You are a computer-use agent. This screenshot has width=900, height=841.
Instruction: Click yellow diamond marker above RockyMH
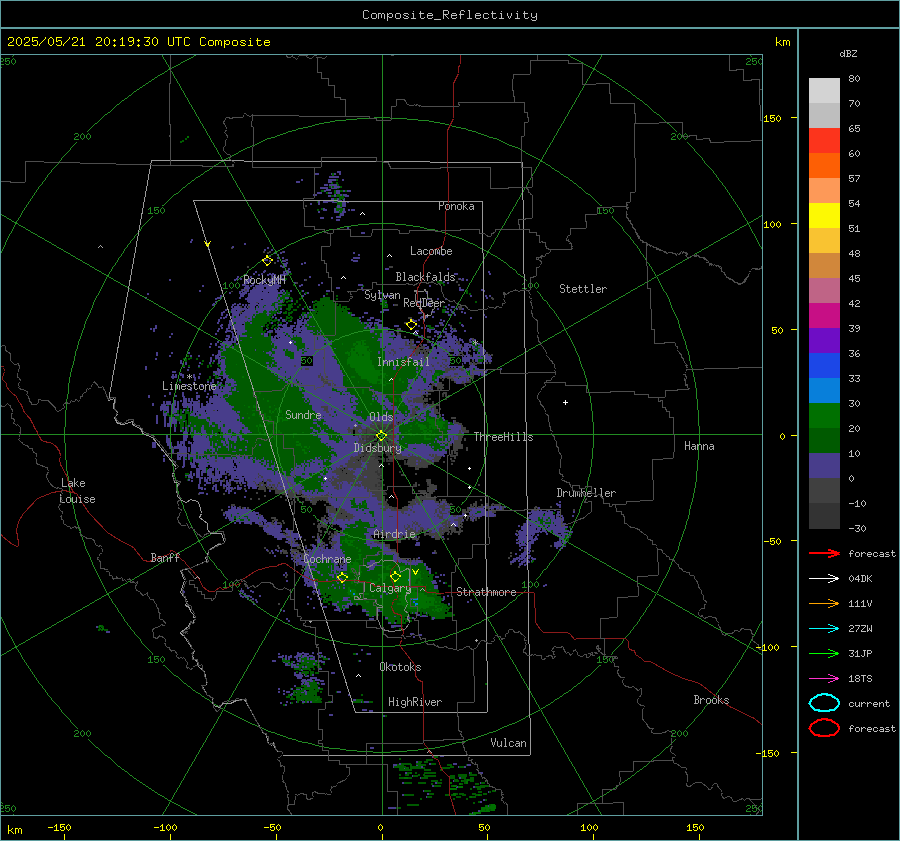click(267, 261)
